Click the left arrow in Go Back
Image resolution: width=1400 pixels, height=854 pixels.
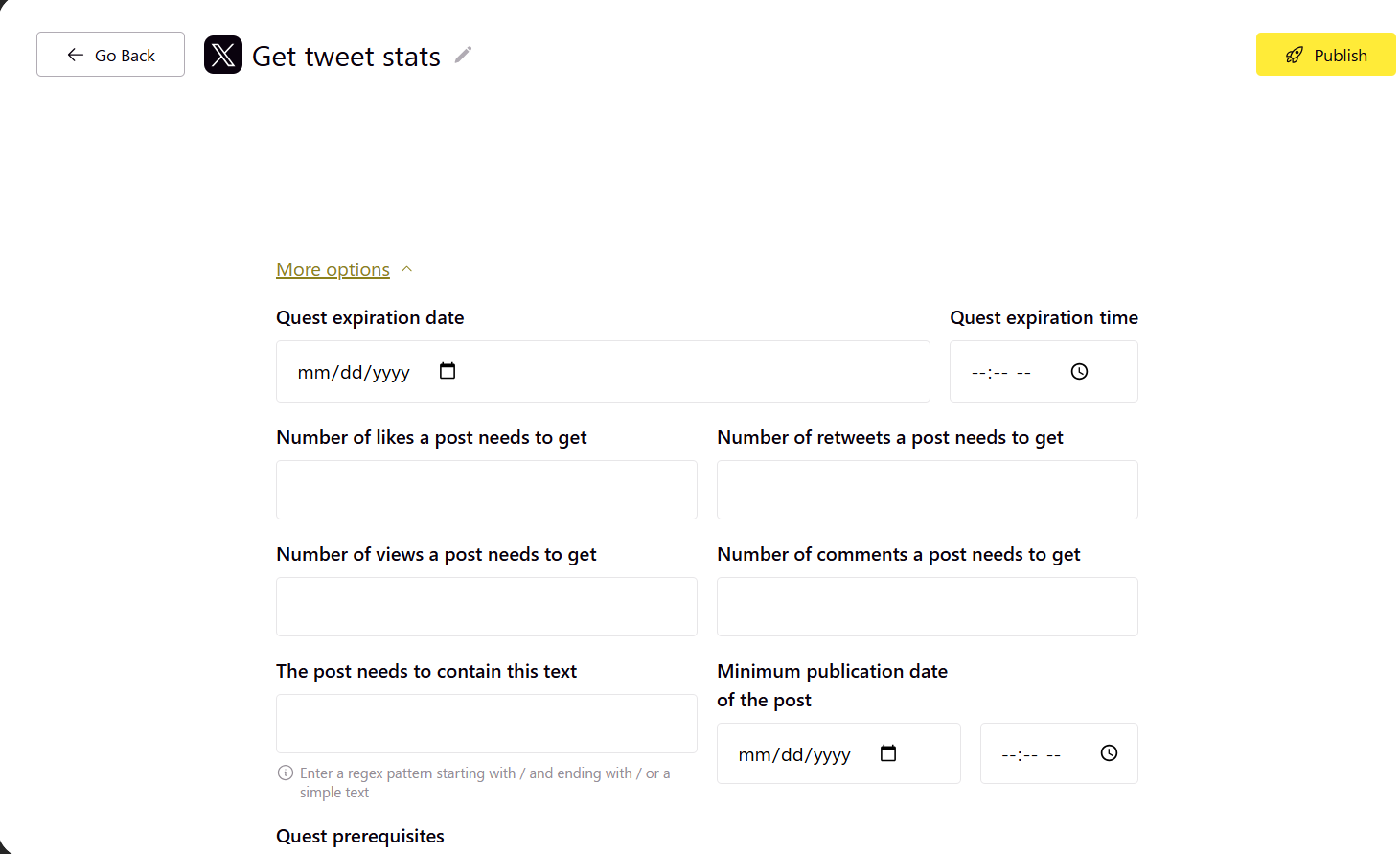(x=76, y=55)
